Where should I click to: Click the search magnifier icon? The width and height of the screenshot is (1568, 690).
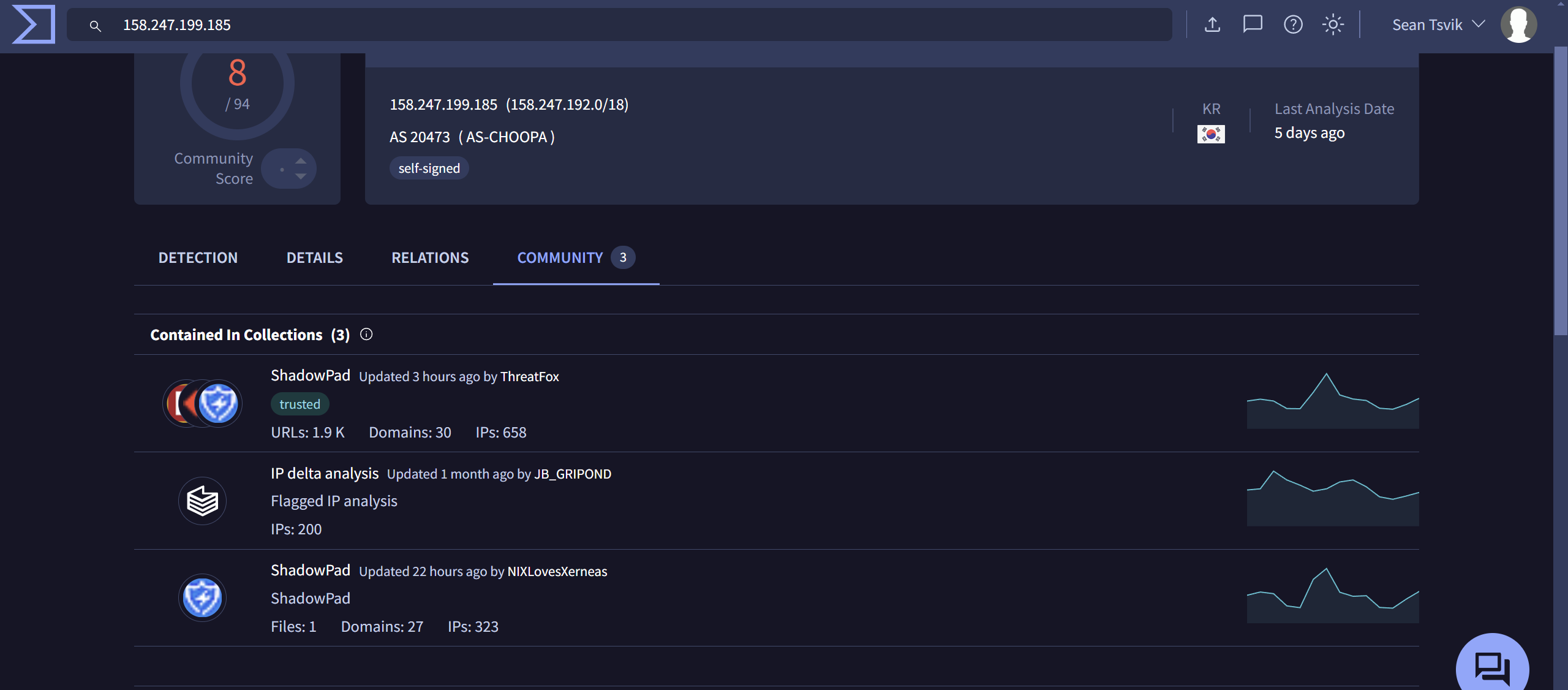[x=95, y=26]
